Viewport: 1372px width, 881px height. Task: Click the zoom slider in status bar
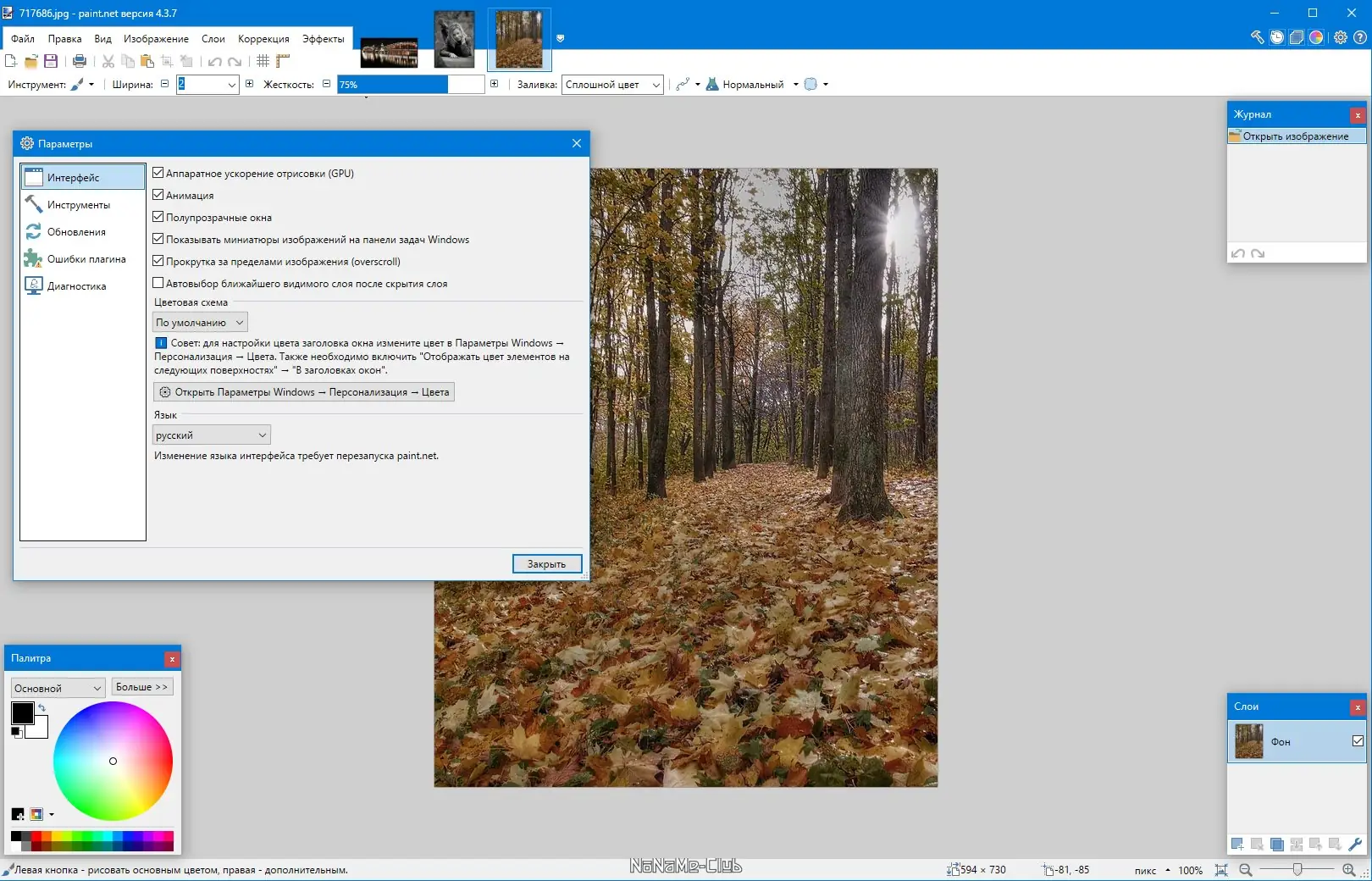[x=1297, y=870]
